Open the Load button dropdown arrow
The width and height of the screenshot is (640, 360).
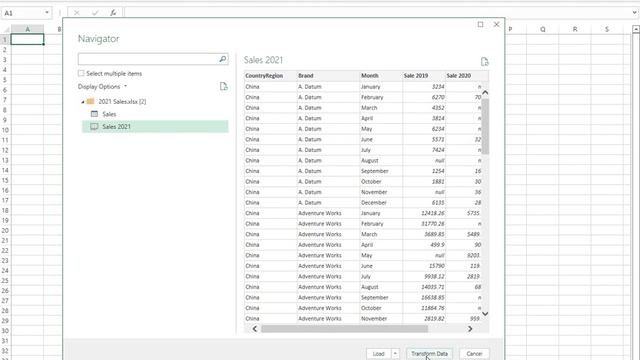point(395,353)
